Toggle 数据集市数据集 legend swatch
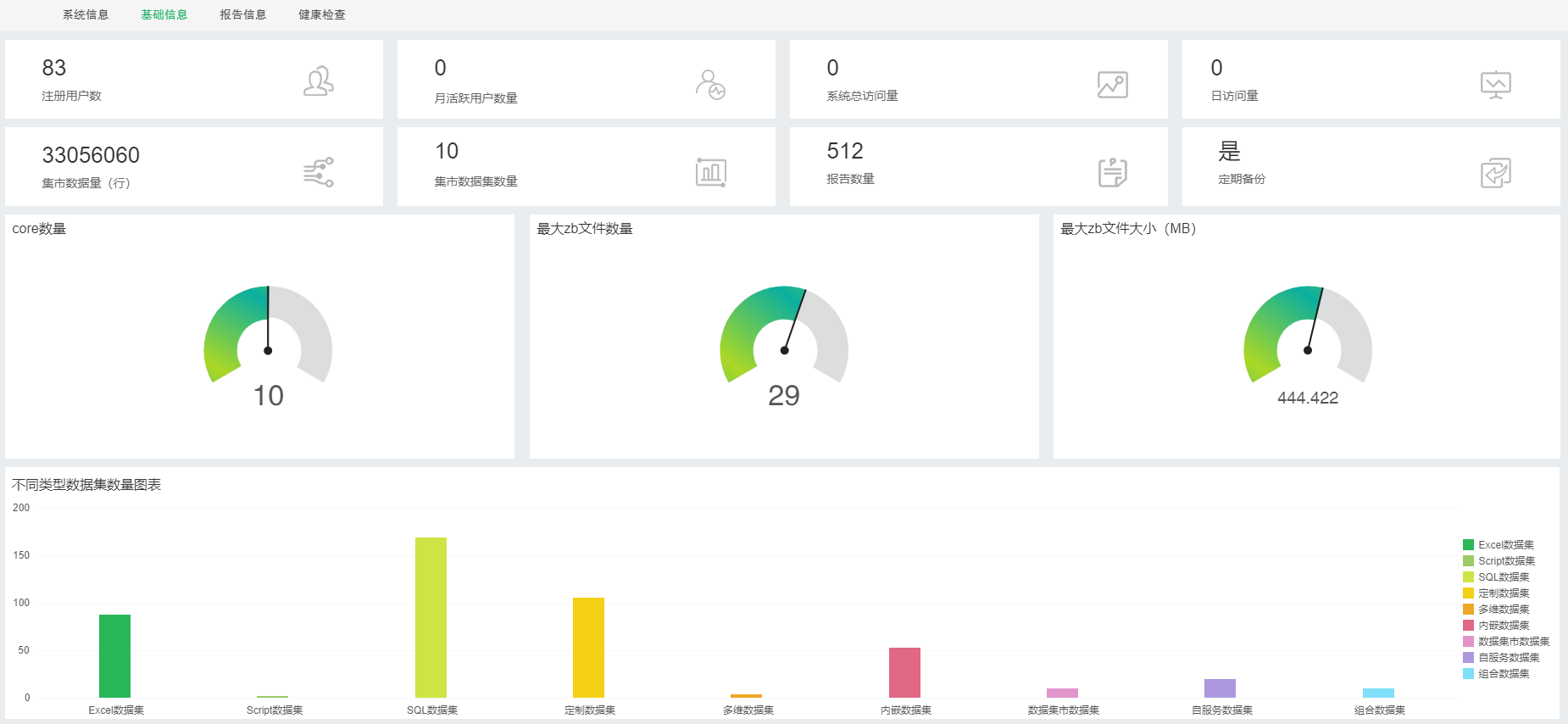The height and width of the screenshot is (724, 1568). [1468, 641]
